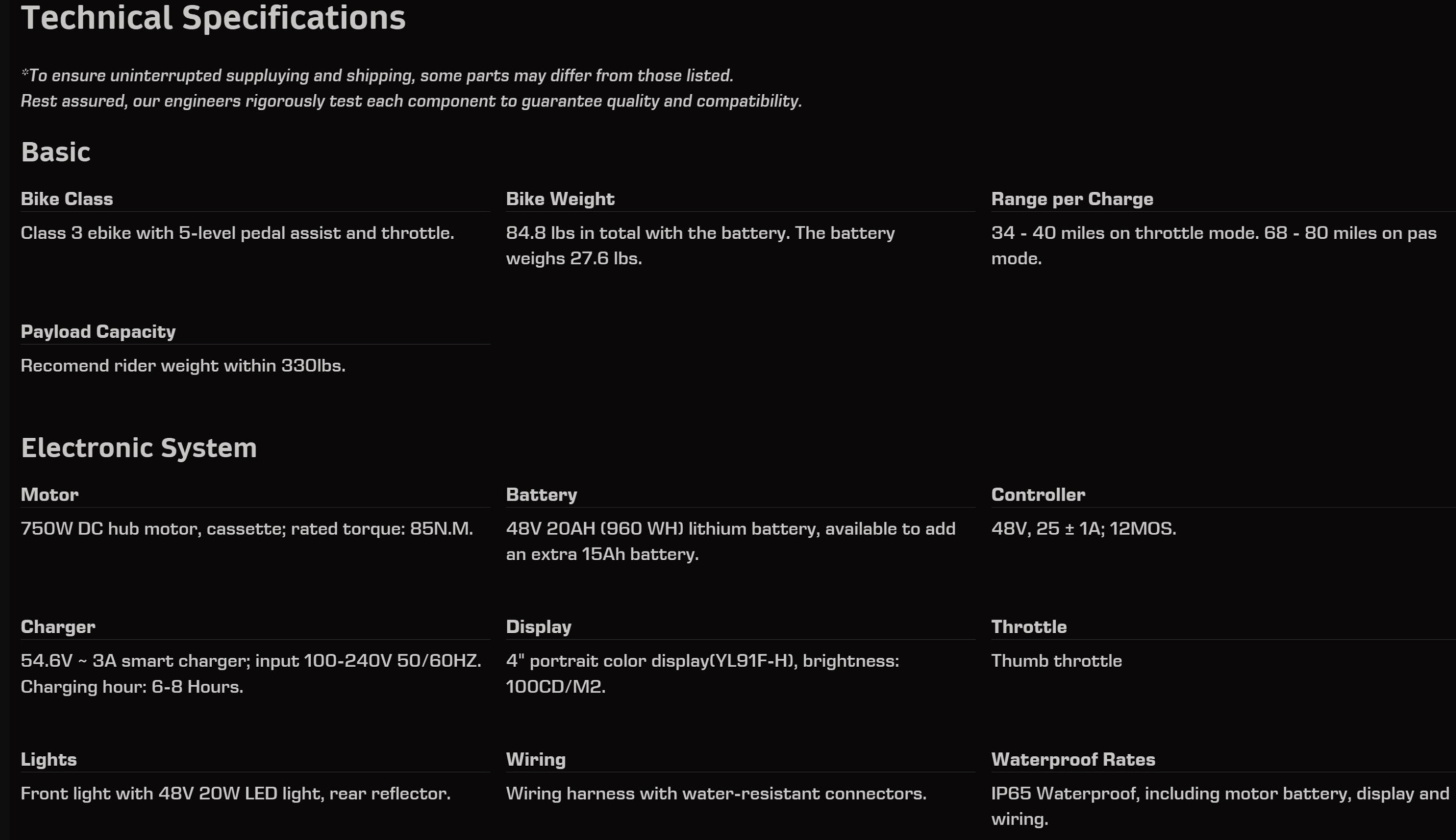Click the Display spec label
Screen dimensions: 1456x840
coord(538,627)
